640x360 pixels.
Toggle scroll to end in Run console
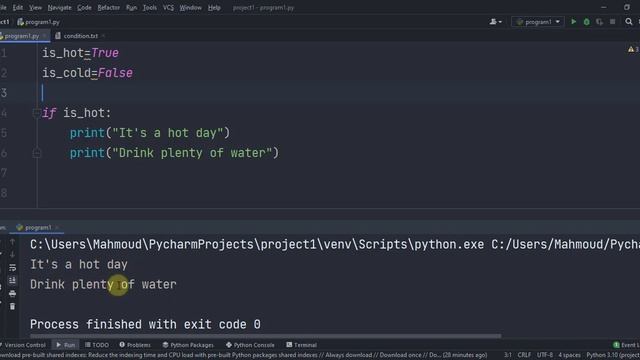12,280
